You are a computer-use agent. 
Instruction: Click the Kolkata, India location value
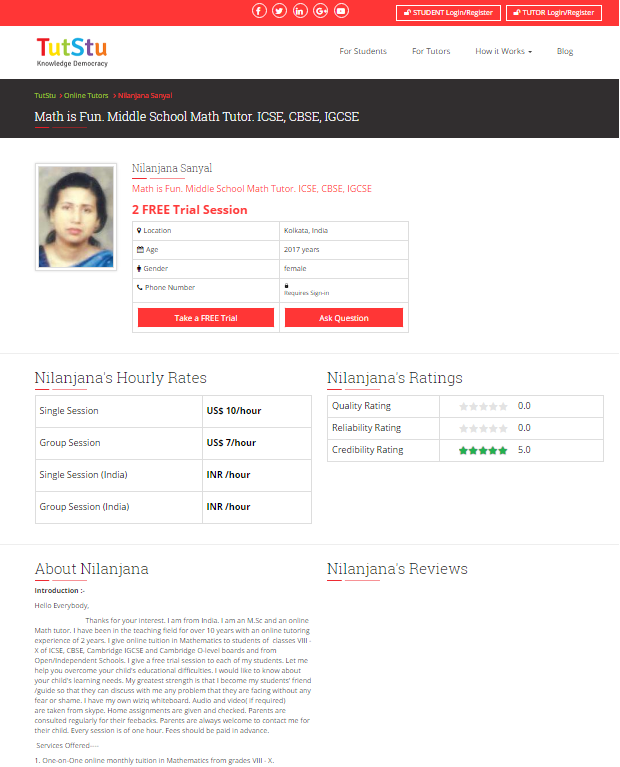coord(306,230)
